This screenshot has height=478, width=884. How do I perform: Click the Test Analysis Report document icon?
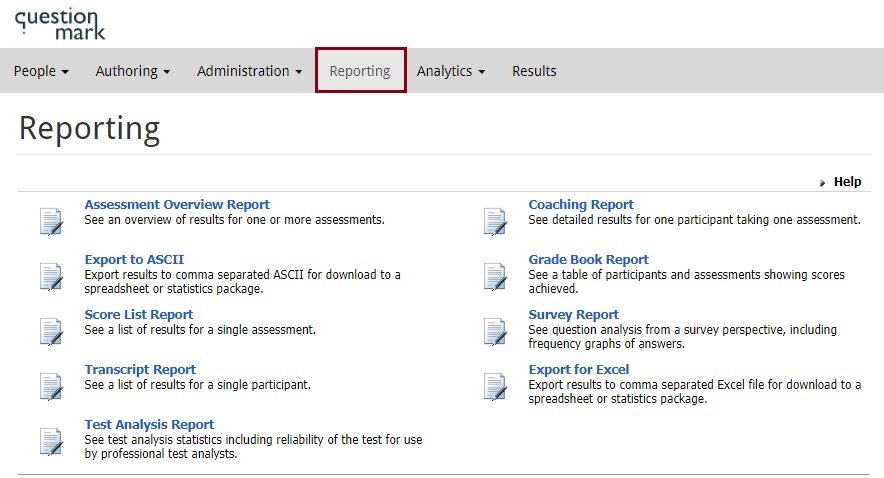pos(51,441)
